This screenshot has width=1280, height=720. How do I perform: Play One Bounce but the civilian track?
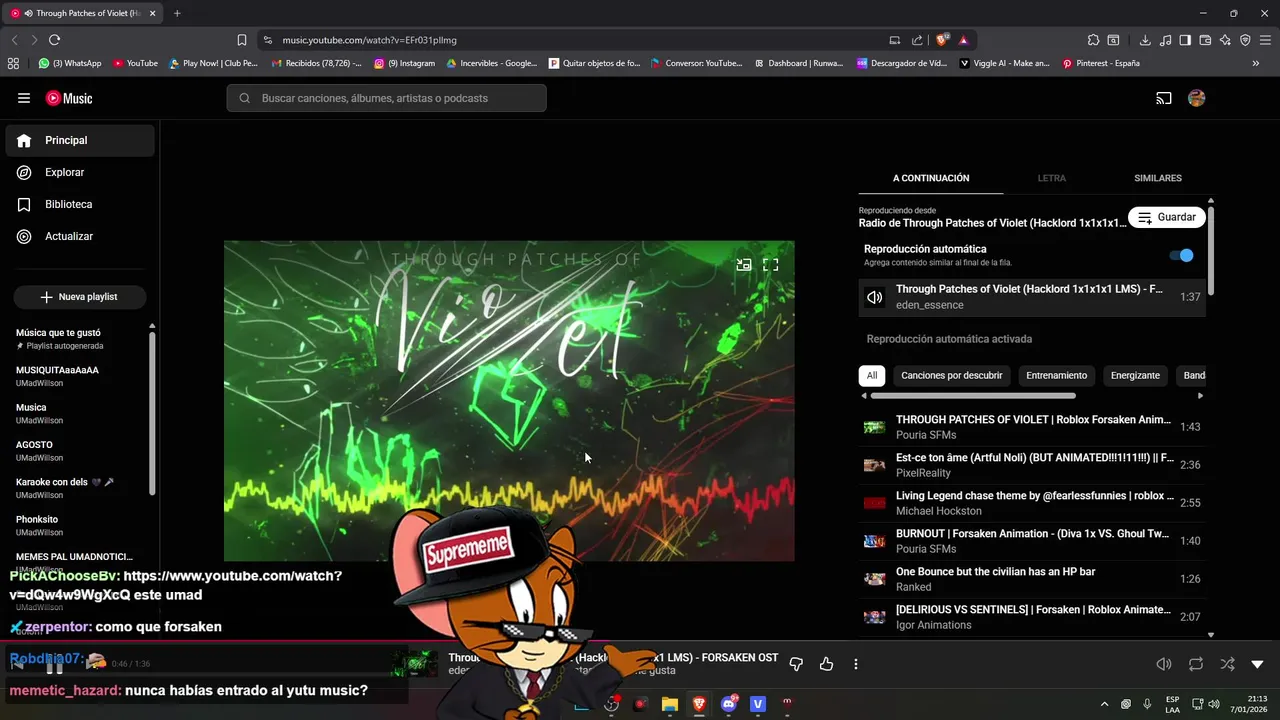1032,579
